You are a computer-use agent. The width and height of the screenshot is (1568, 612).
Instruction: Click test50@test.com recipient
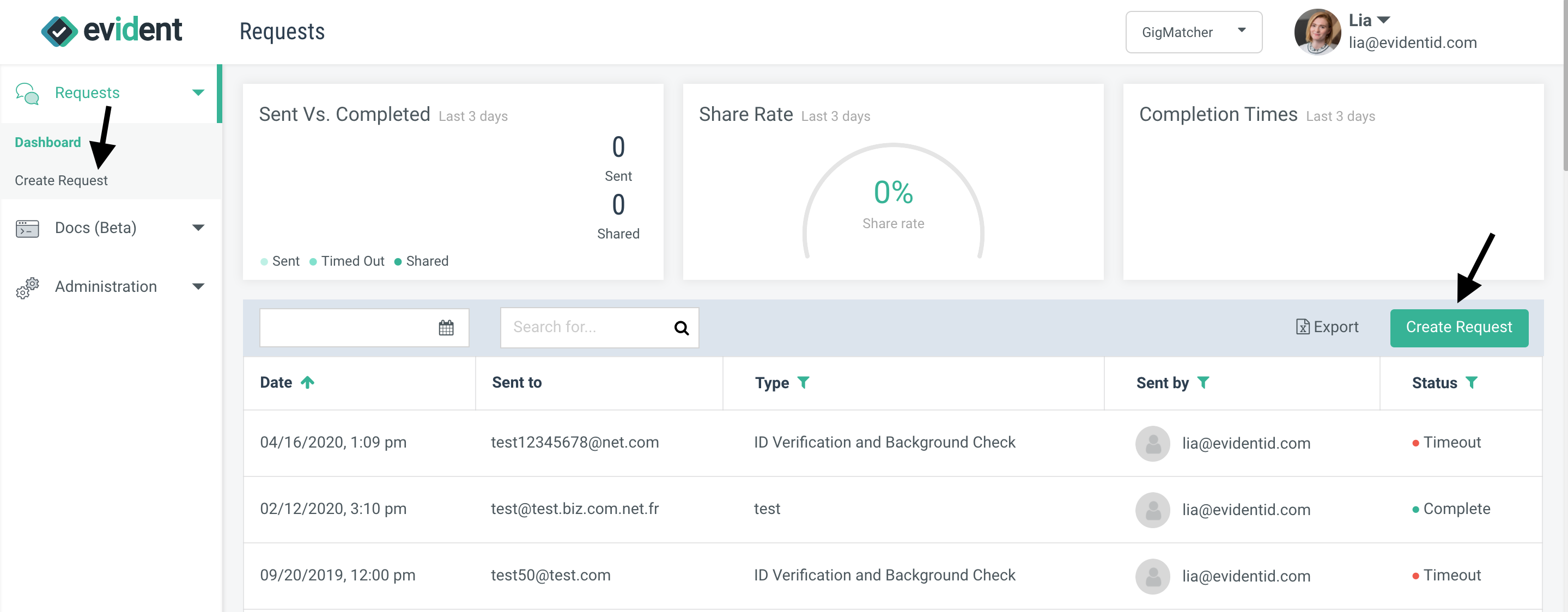[550, 576]
